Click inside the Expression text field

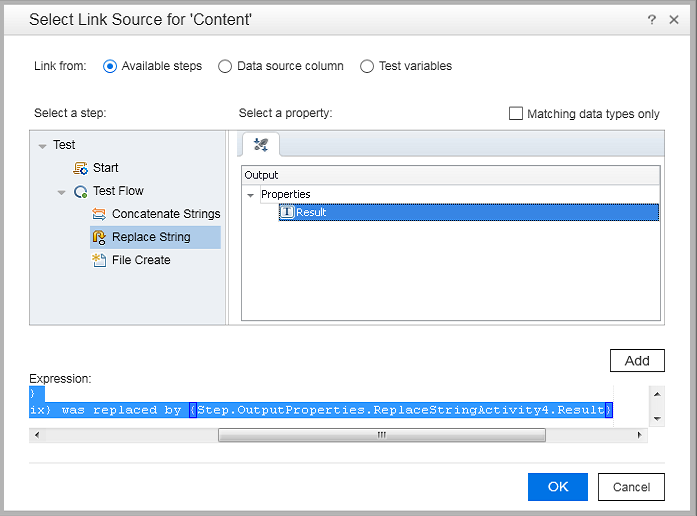(320, 402)
